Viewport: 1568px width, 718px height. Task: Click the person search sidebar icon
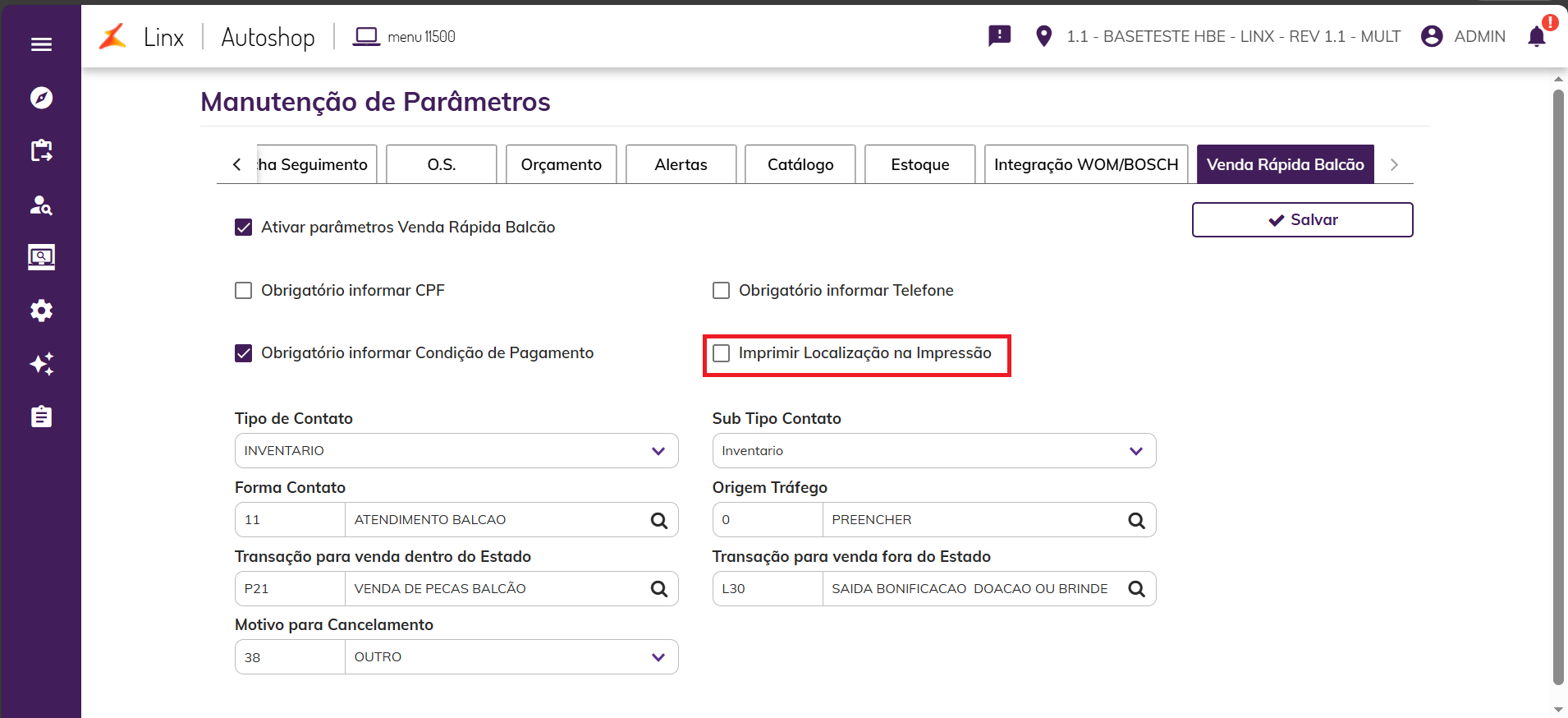[x=41, y=205]
